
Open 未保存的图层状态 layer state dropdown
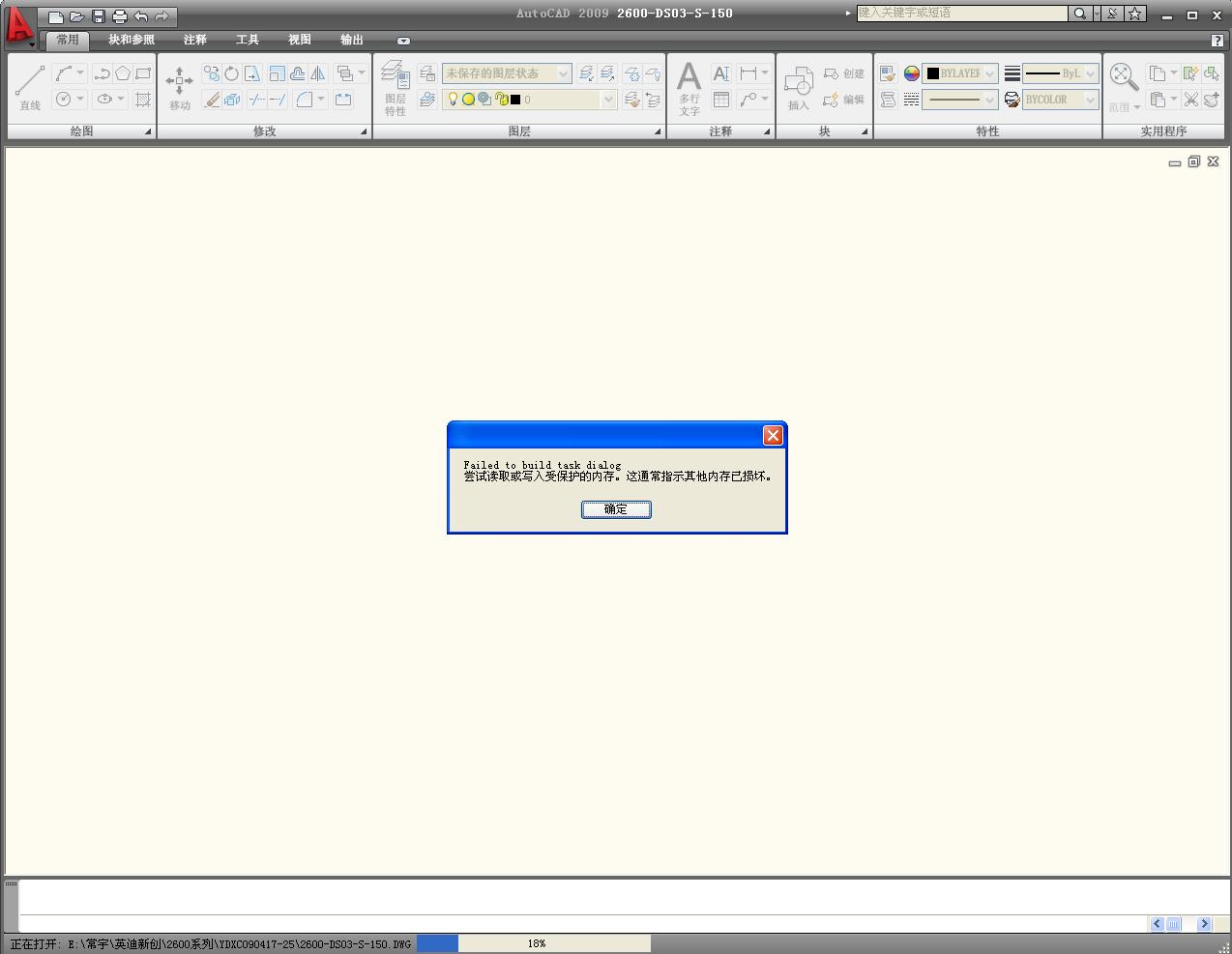coord(507,73)
